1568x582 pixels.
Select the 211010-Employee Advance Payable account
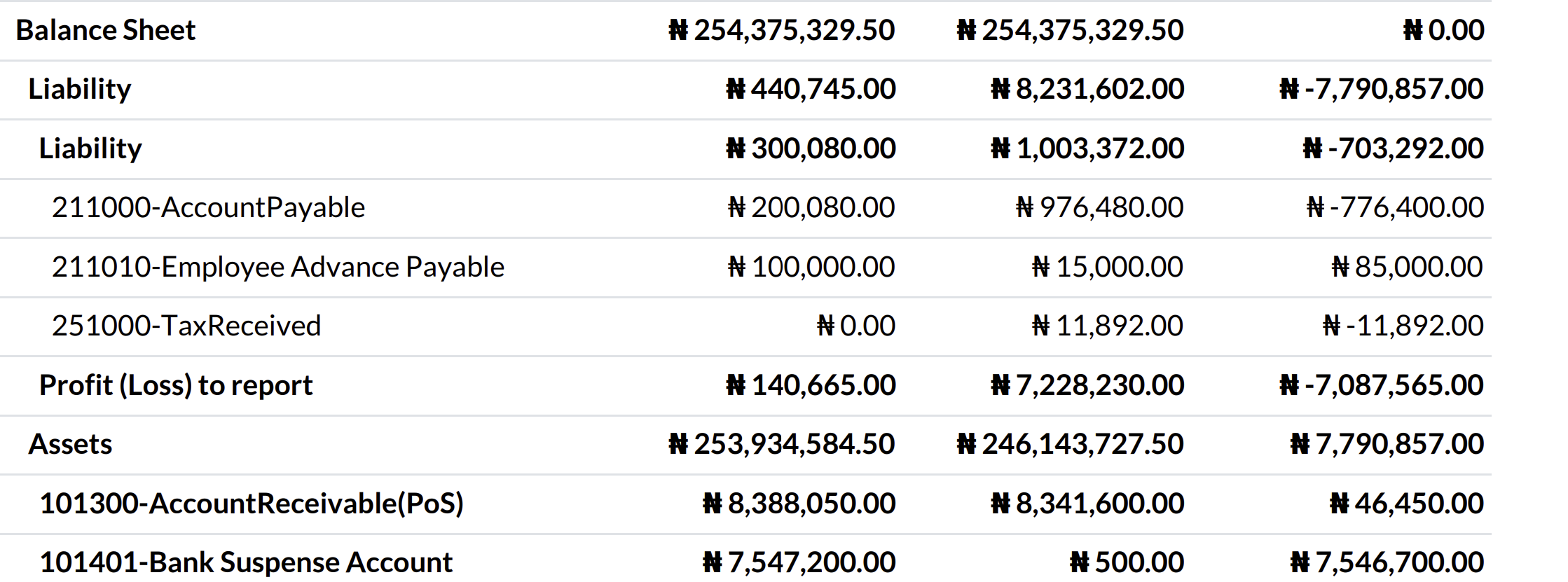pos(277,267)
